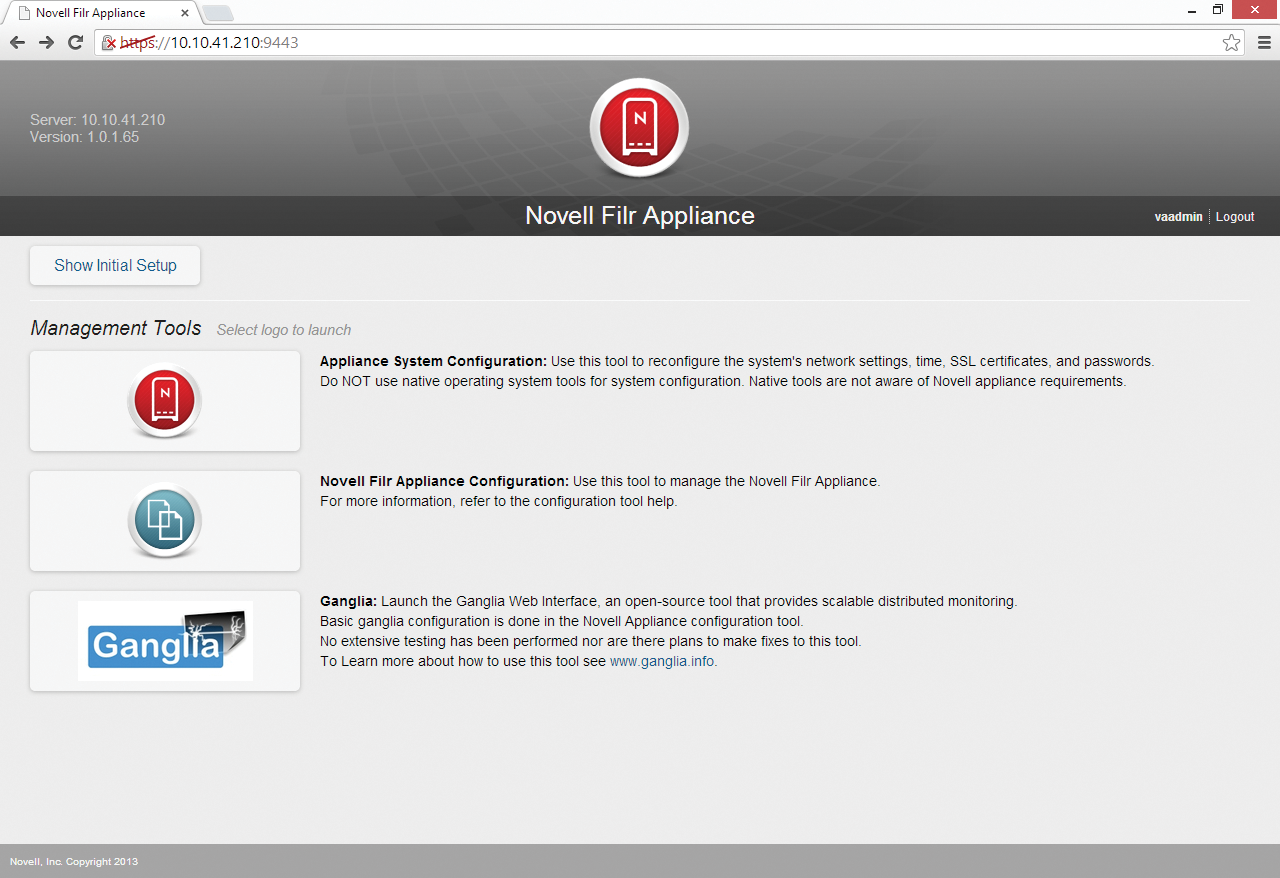The height and width of the screenshot is (878, 1280).
Task: Log out using the Logout link
Action: pos(1235,217)
